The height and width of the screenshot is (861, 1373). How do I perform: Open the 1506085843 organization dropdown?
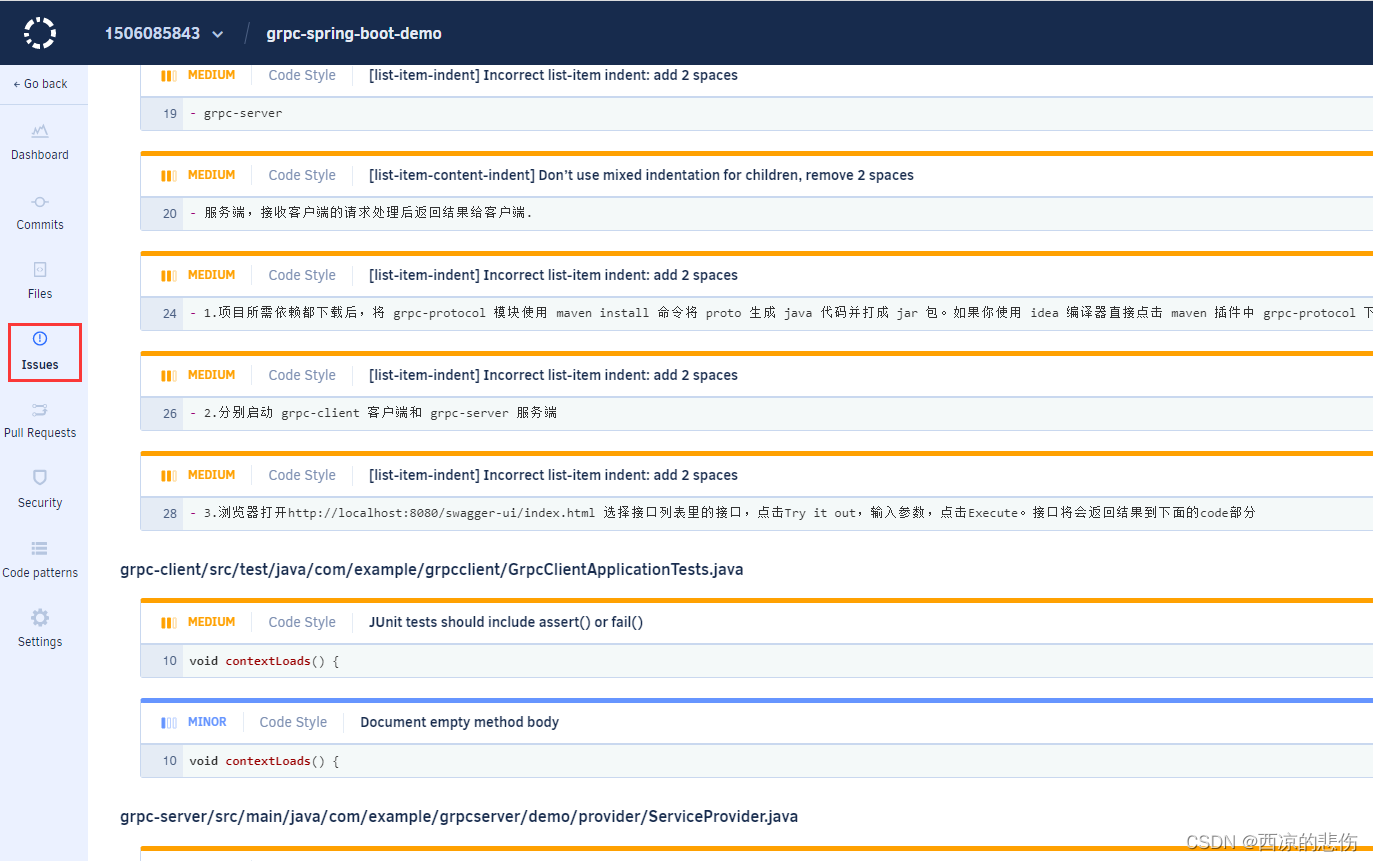click(164, 33)
